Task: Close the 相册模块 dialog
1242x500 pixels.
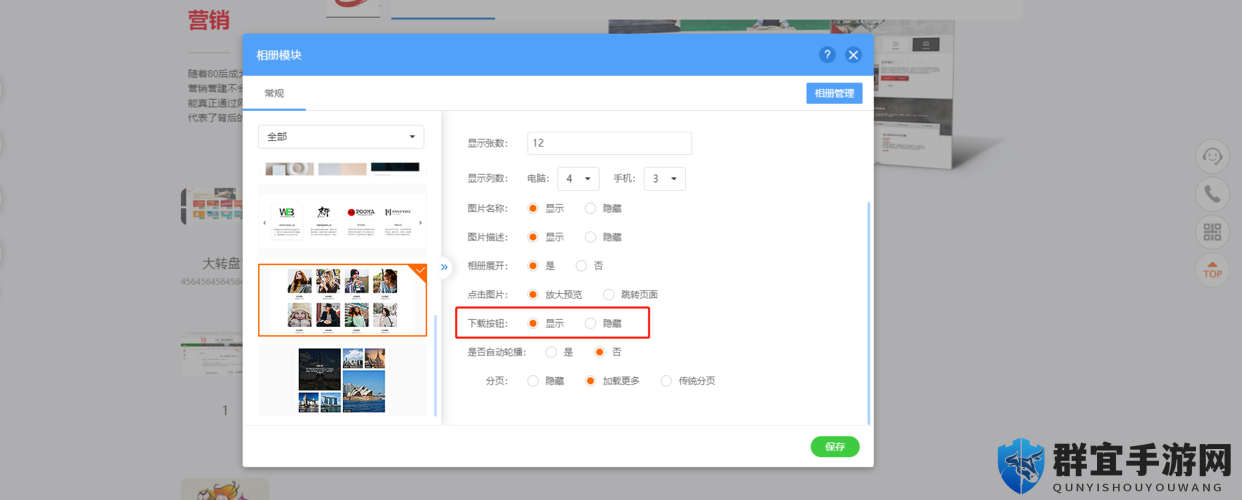Action: [853, 55]
